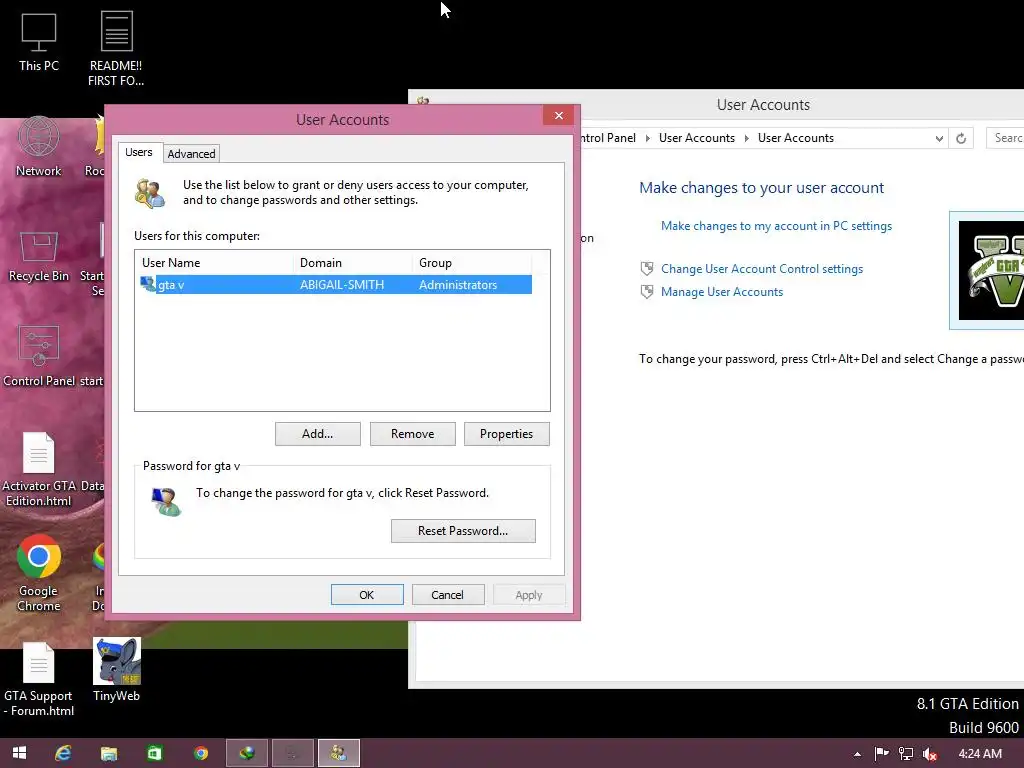Screen dimensions: 1024x768
Task: Open Control Panel desktop icon
Action: pyautogui.click(x=39, y=357)
